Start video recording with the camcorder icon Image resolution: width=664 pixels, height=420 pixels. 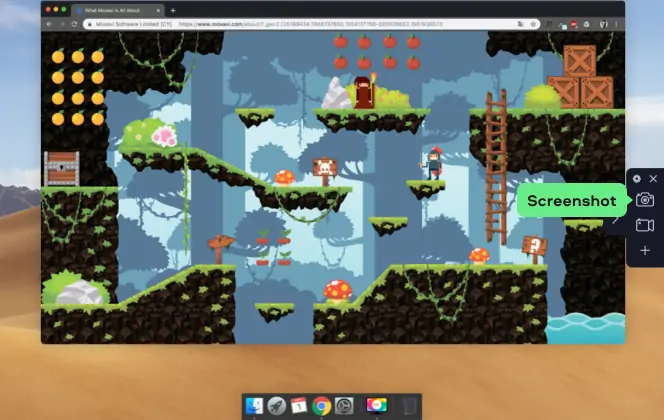coord(645,225)
